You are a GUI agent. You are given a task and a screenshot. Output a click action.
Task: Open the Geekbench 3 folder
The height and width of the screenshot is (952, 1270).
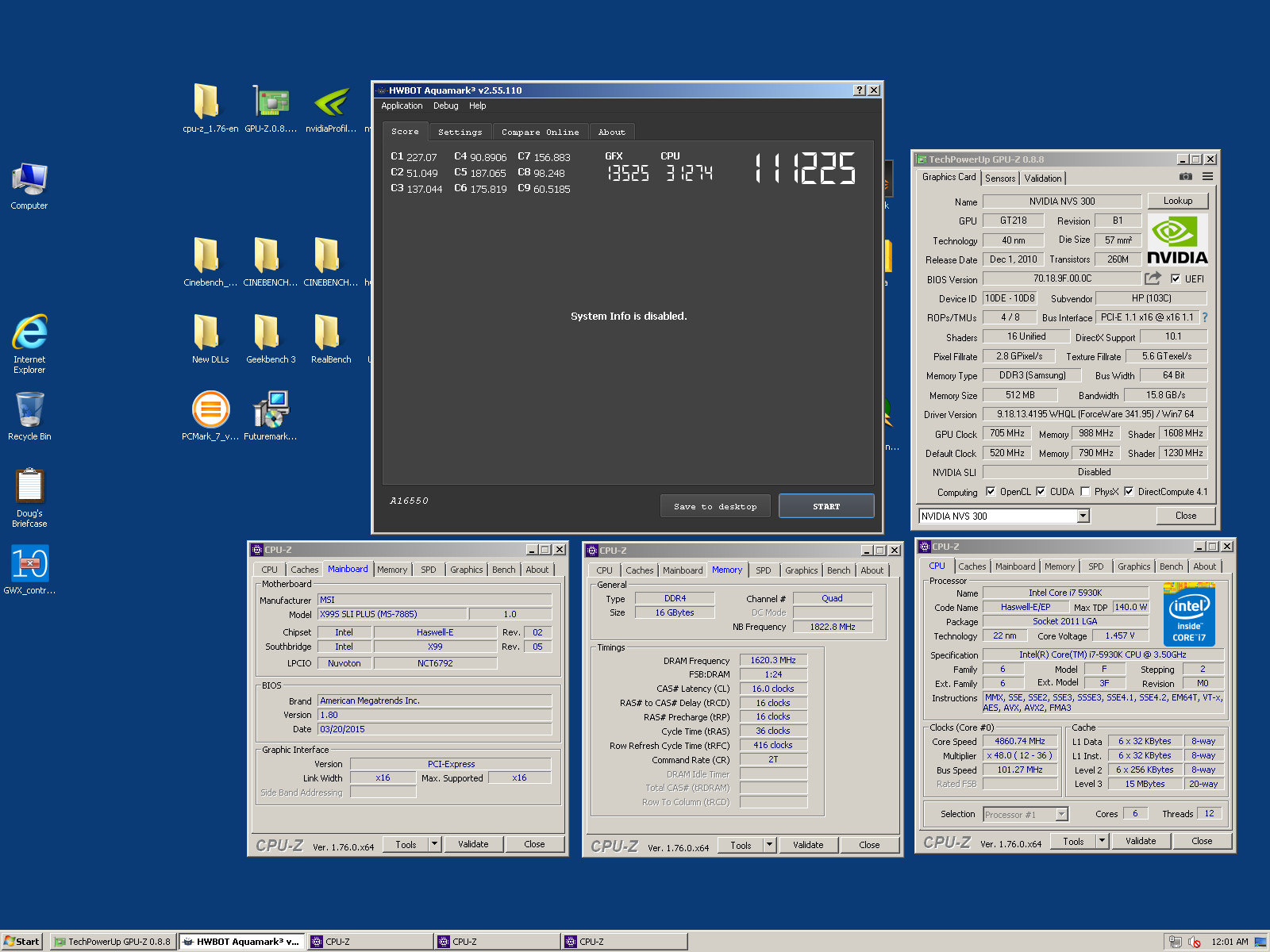(x=271, y=340)
